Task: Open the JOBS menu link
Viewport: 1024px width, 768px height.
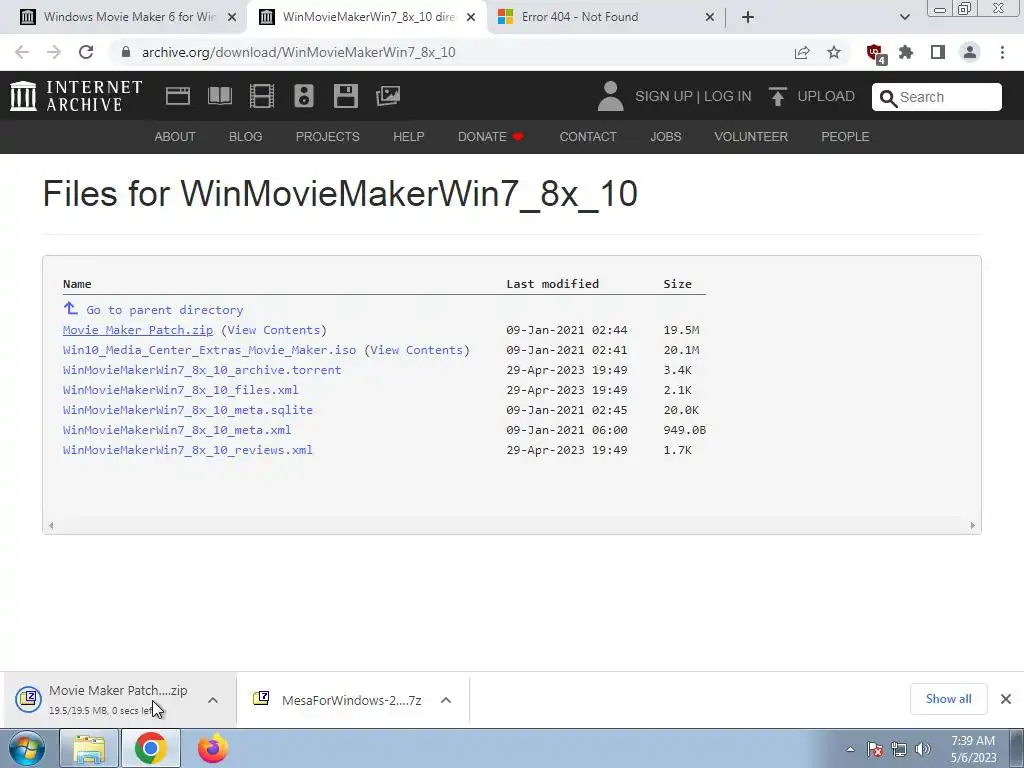Action: (665, 136)
